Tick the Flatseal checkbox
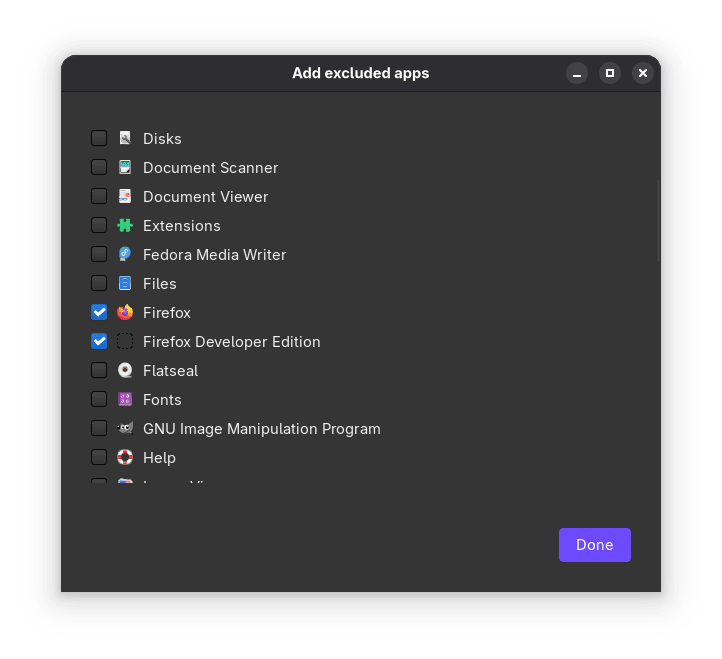 point(99,370)
